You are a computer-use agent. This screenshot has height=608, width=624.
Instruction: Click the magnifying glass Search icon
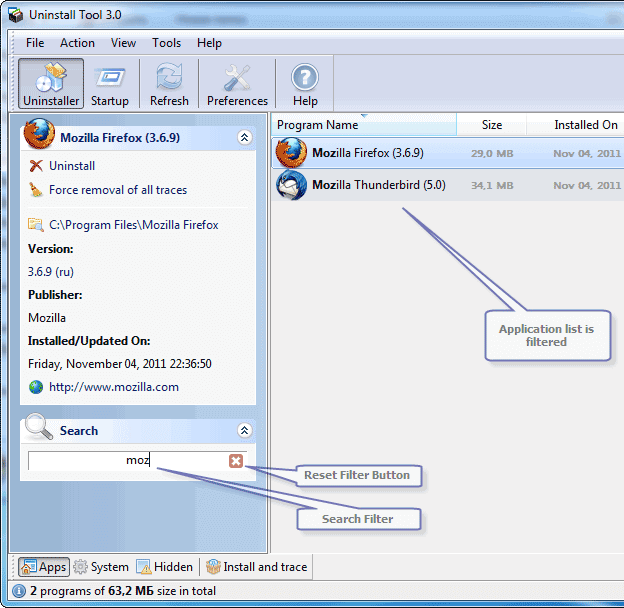(x=38, y=427)
